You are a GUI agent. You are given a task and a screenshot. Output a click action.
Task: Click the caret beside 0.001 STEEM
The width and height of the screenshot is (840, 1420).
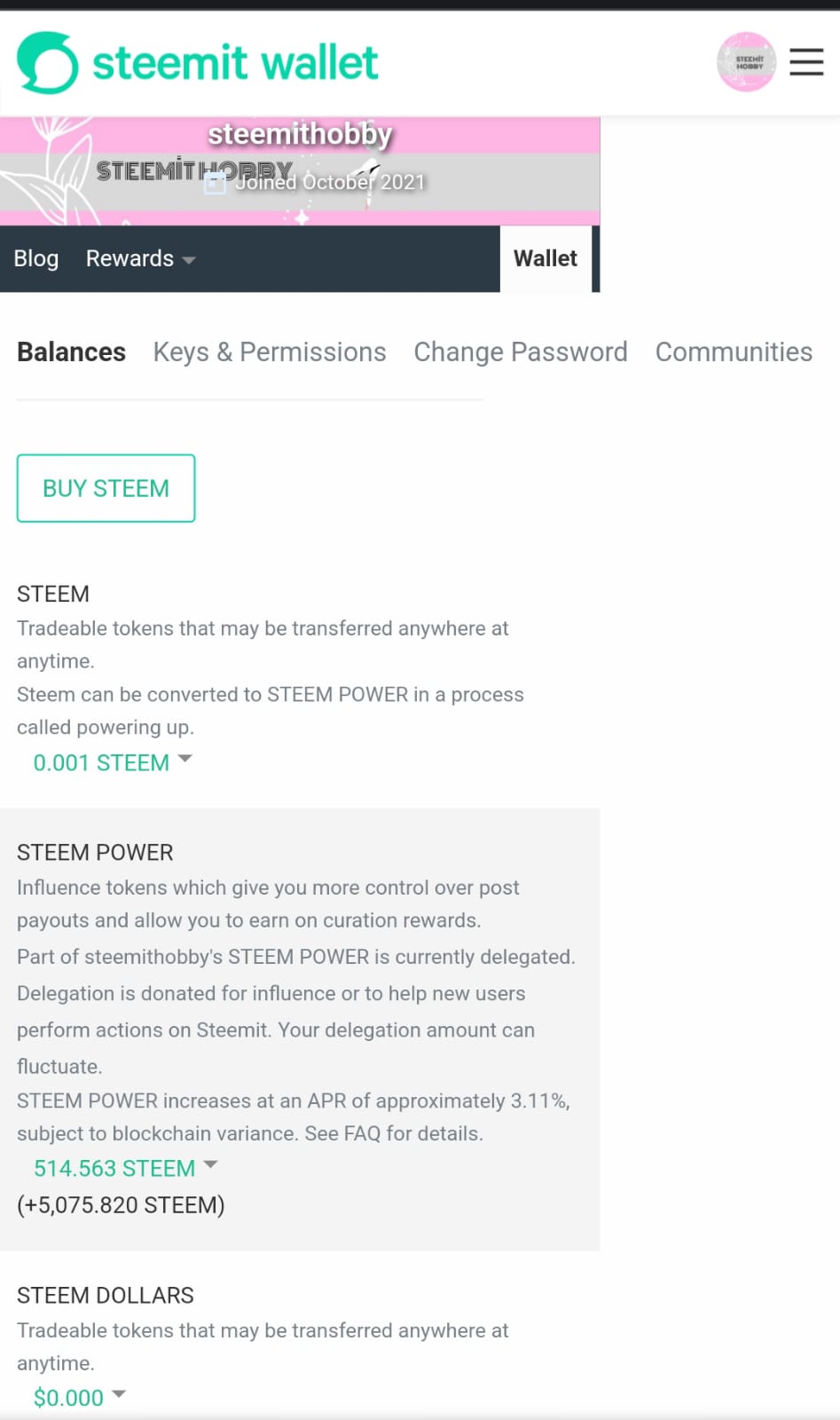click(184, 760)
